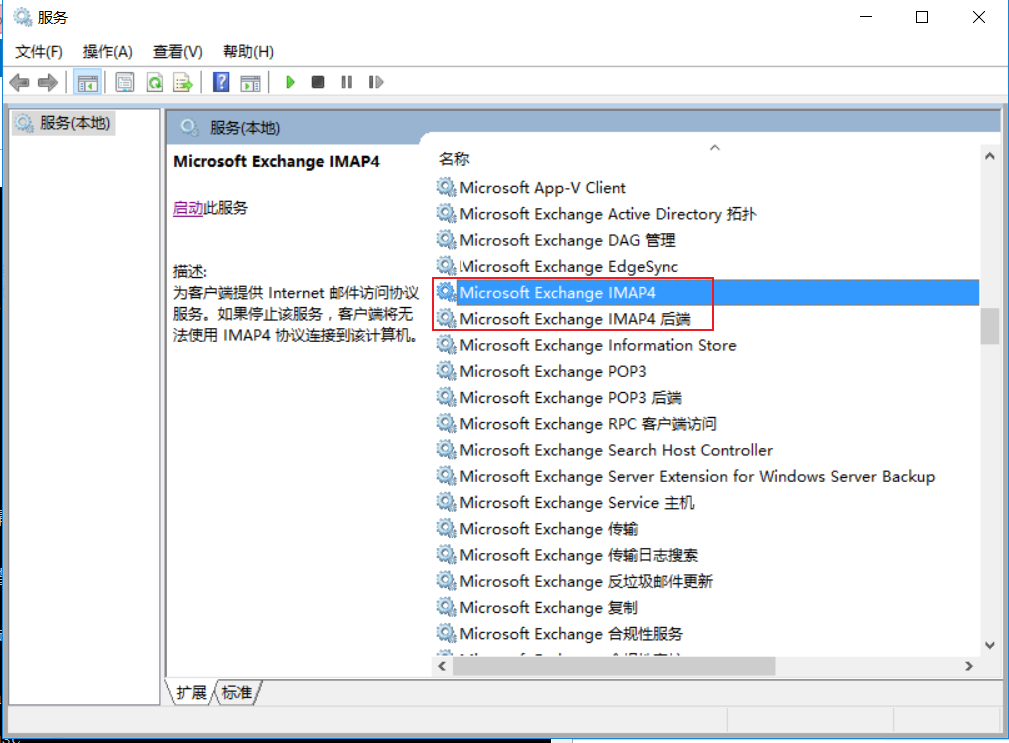The height and width of the screenshot is (743, 1009).
Task: Open the 文件(F) menu
Action: pyautogui.click(x=39, y=51)
